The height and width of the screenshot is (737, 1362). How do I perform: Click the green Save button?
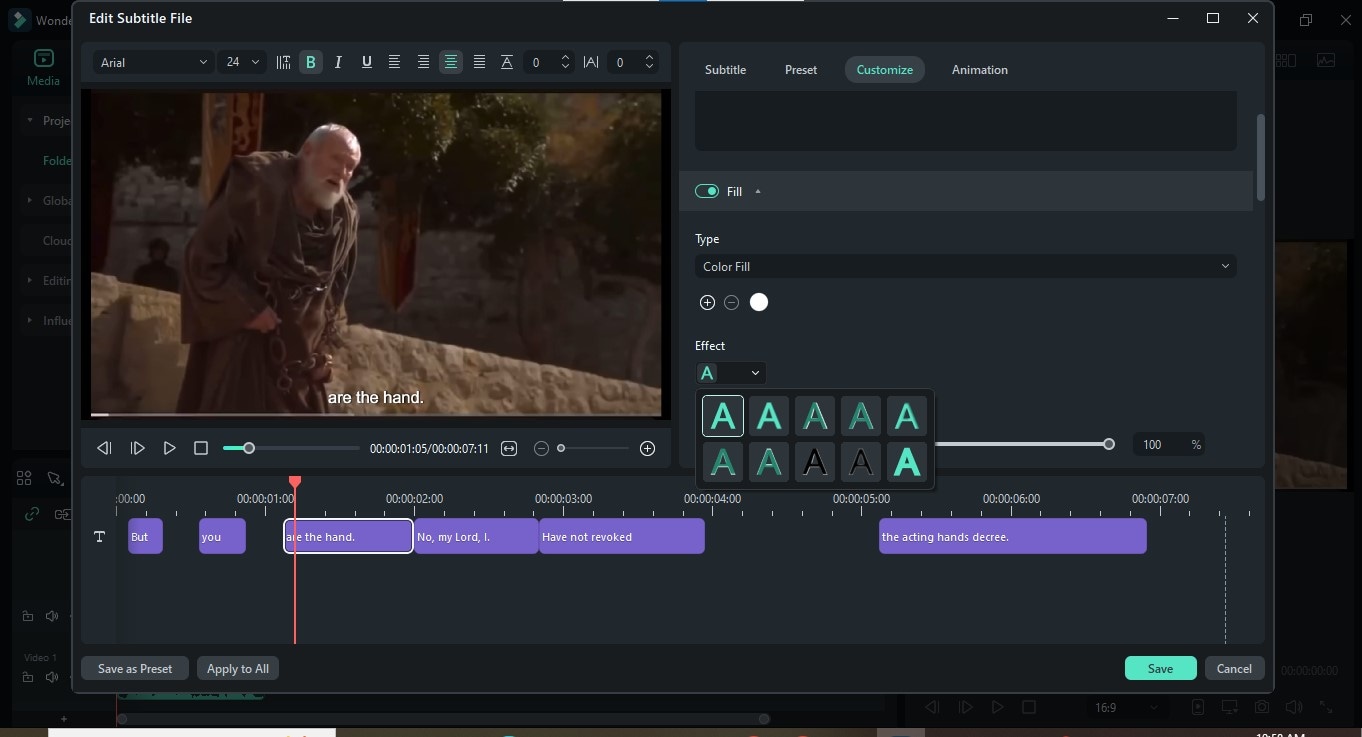pyautogui.click(x=1160, y=669)
